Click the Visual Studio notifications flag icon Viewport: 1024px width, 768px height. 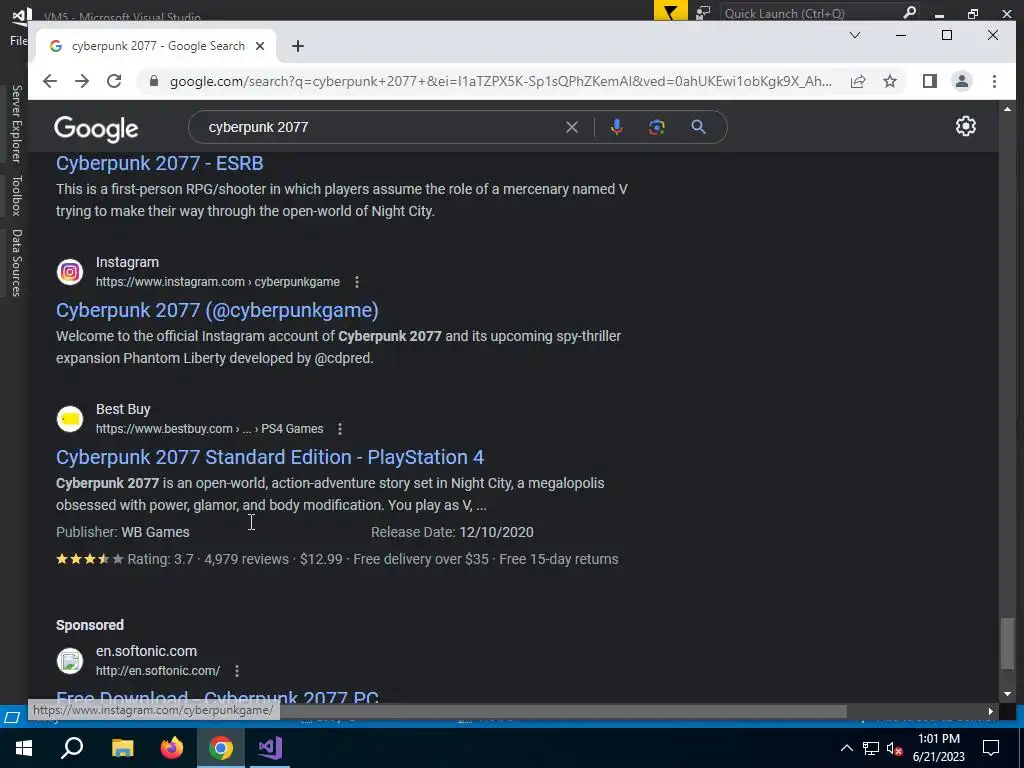(671, 12)
